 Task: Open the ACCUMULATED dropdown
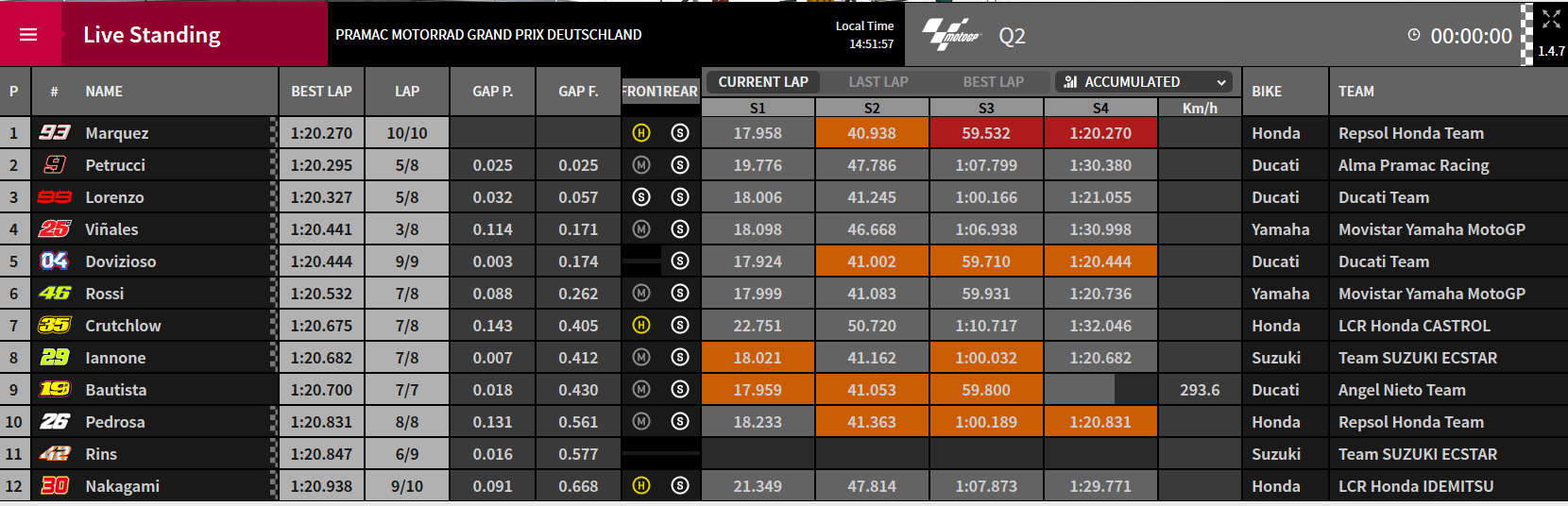[x=1144, y=82]
